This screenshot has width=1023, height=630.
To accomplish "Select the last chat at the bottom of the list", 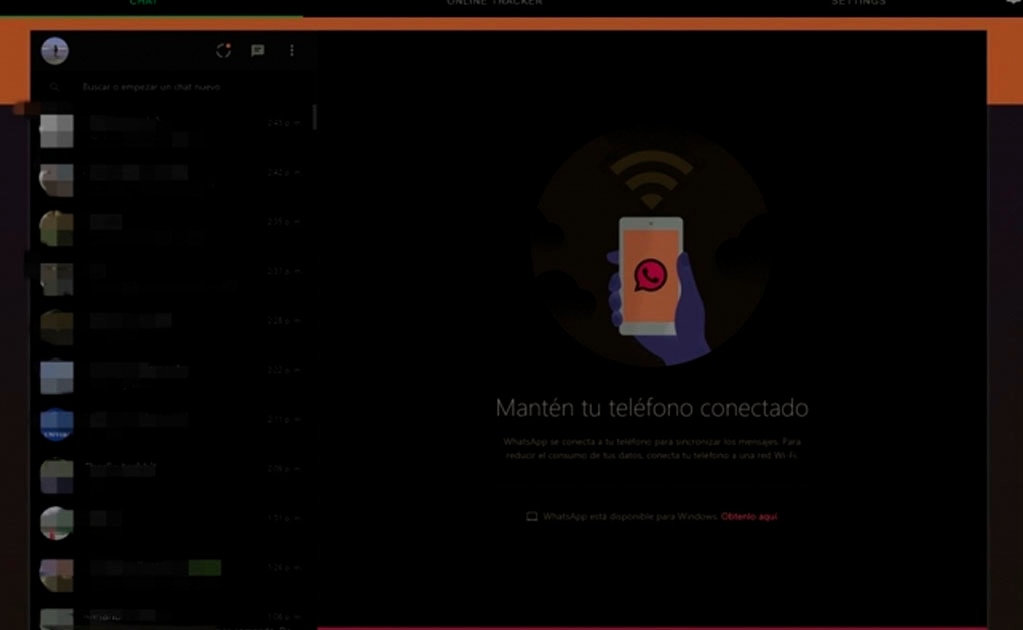I will (x=170, y=618).
